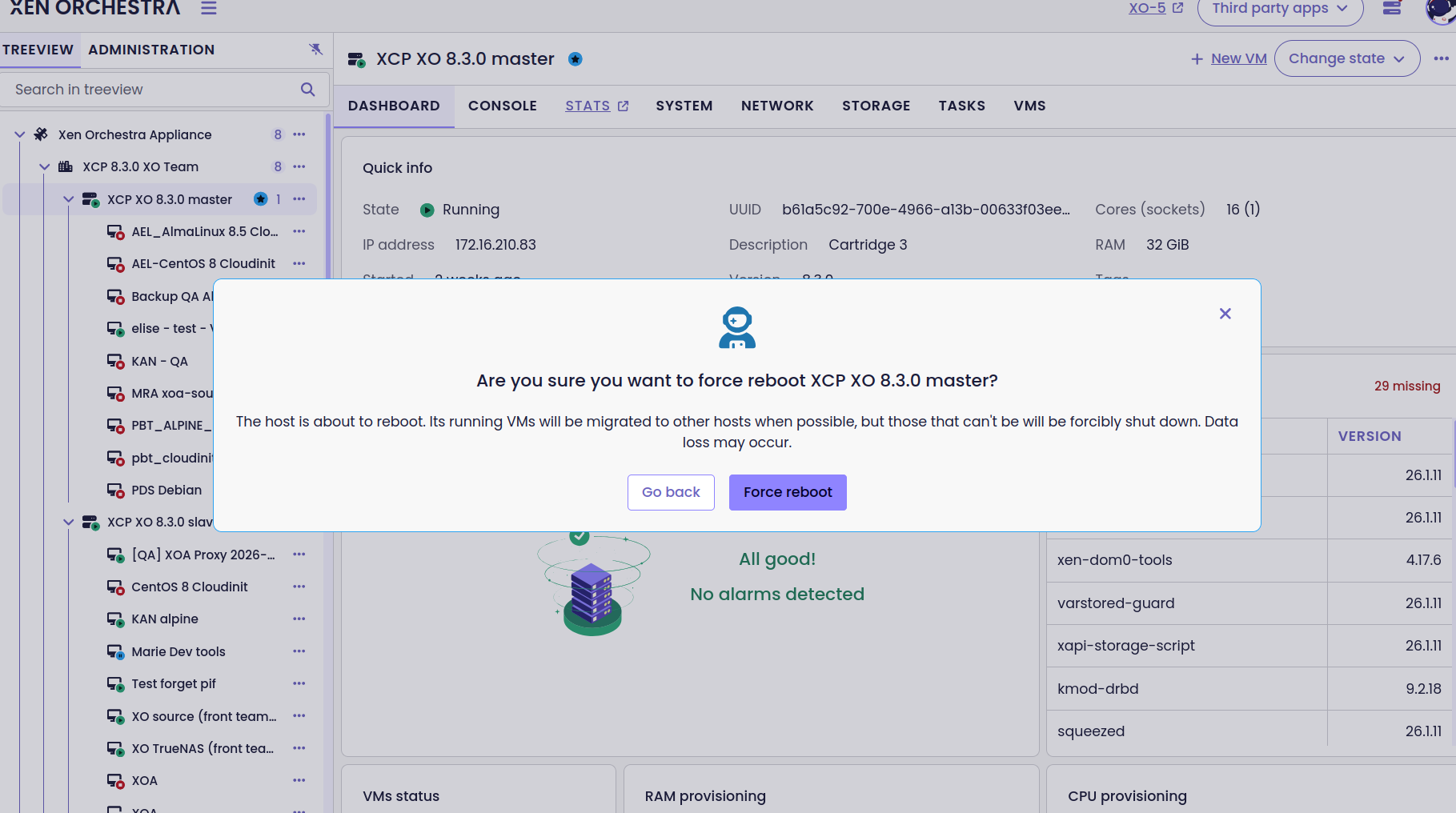This screenshot has width=1456, height=813.
Task: Click the IP address value 172.16.210.83
Action: click(495, 245)
